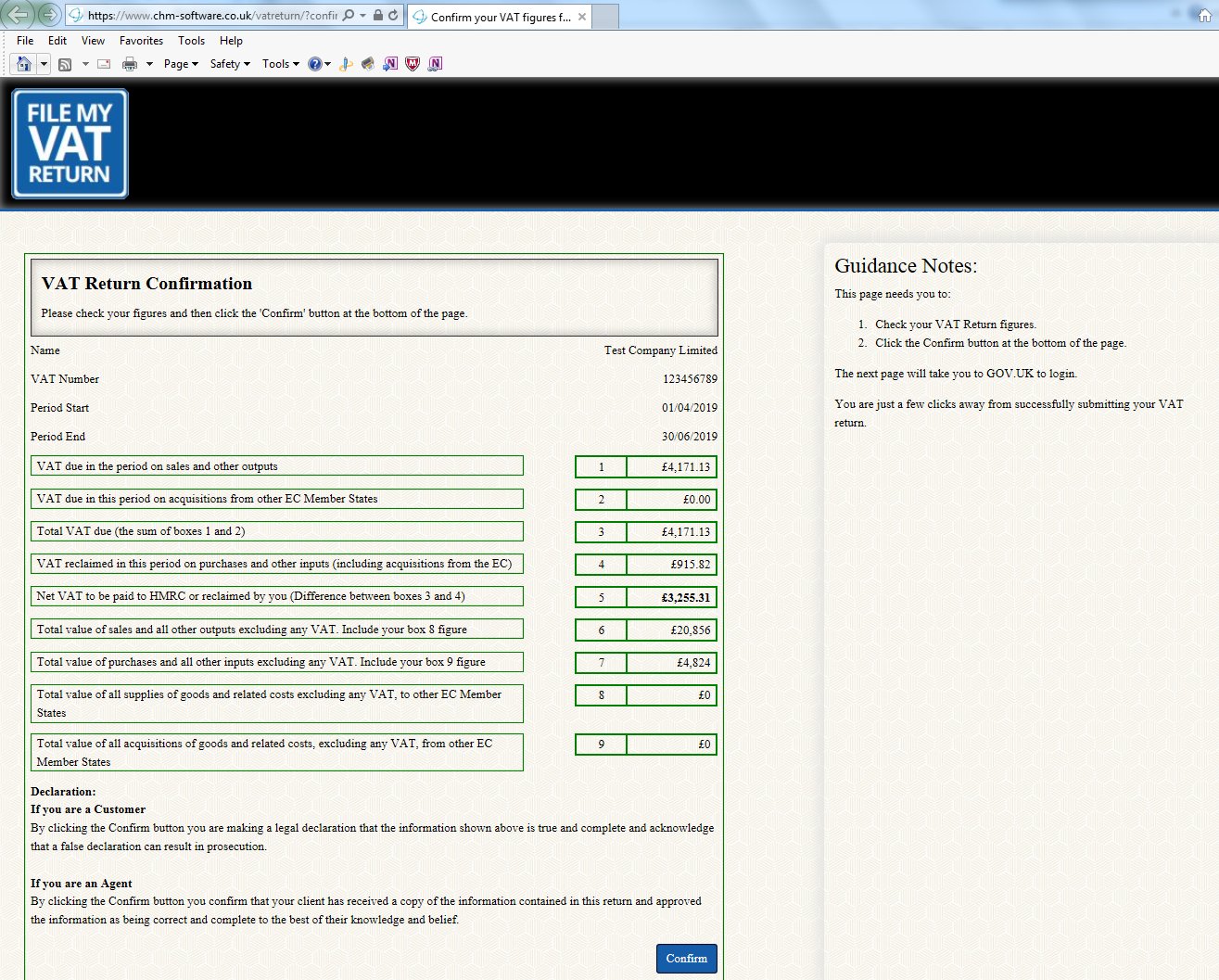The image size is (1219, 980).
Task: Open the Favorites menu
Action: [x=141, y=41]
